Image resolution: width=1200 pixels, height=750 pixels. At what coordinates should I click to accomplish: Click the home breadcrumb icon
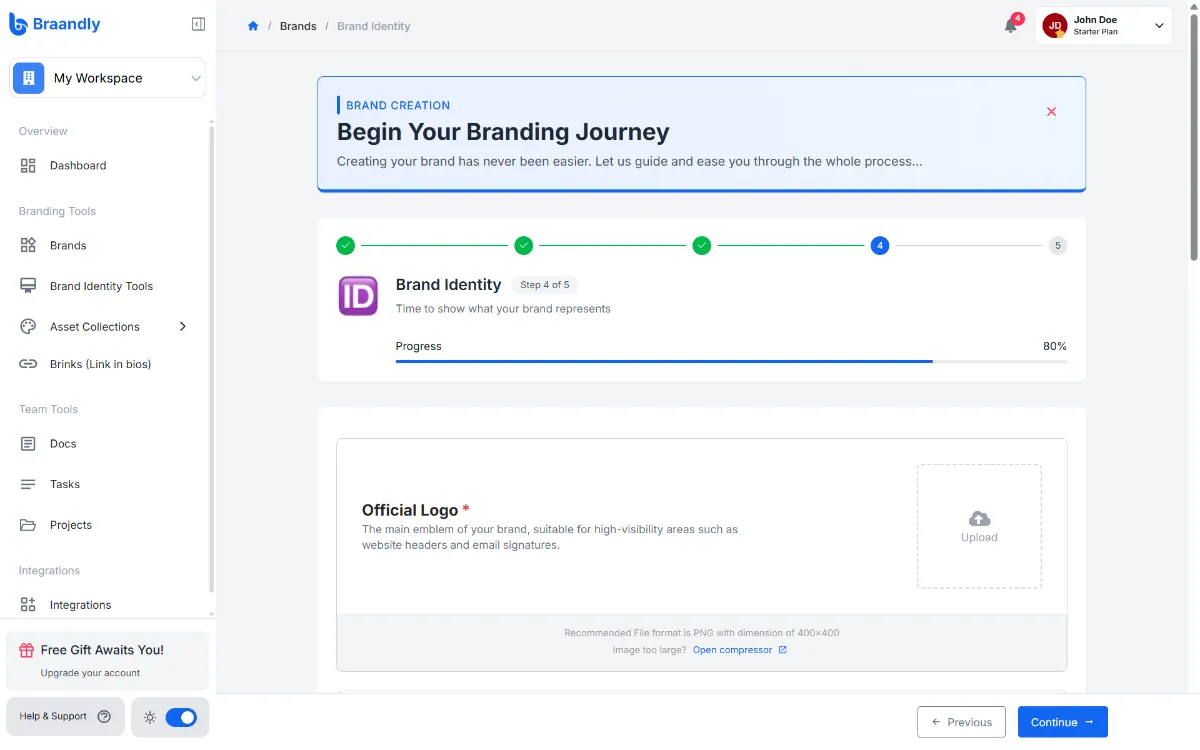pos(253,26)
